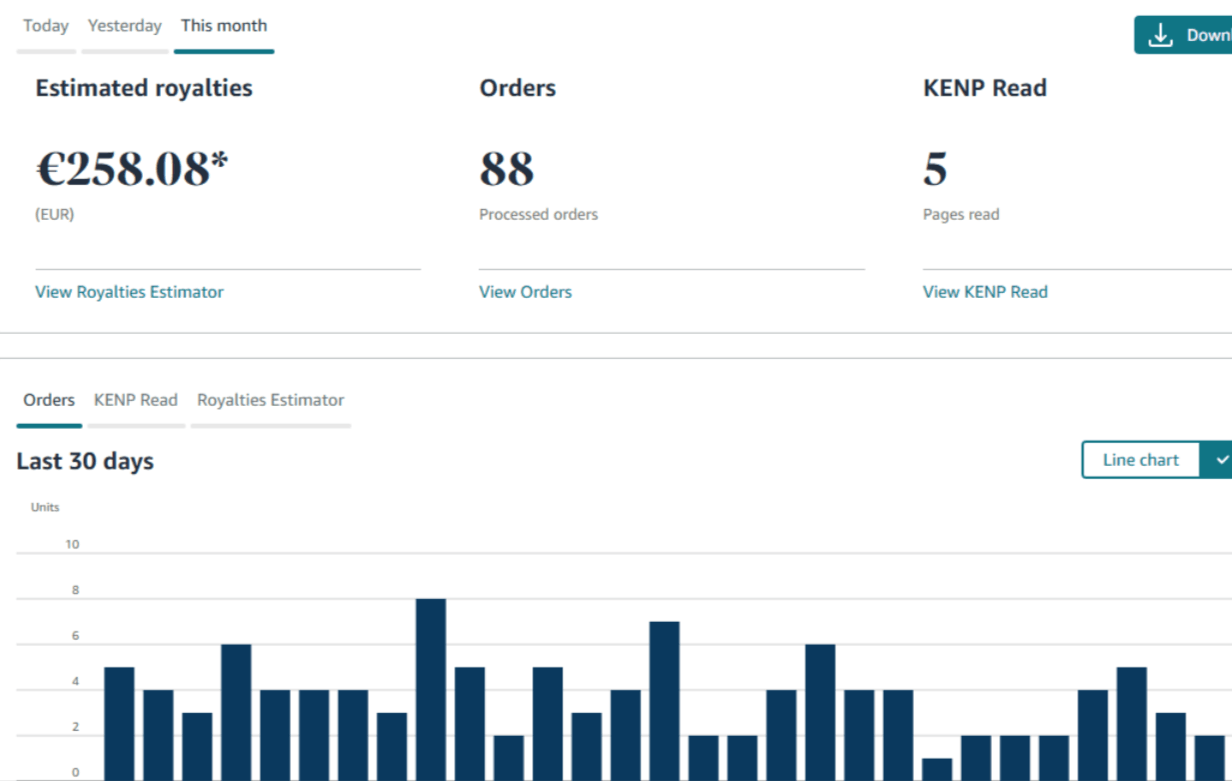This screenshot has width=1232, height=781.
Task: Click the checkmark icon next to Line chart
Action: (1221, 460)
